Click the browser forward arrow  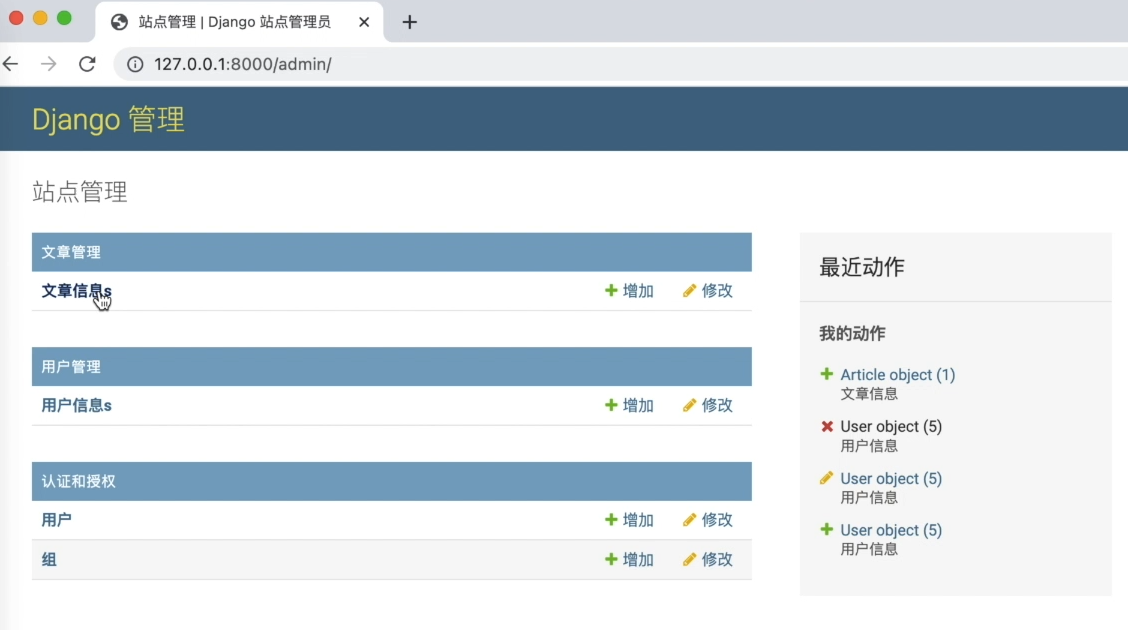(49, 64)
